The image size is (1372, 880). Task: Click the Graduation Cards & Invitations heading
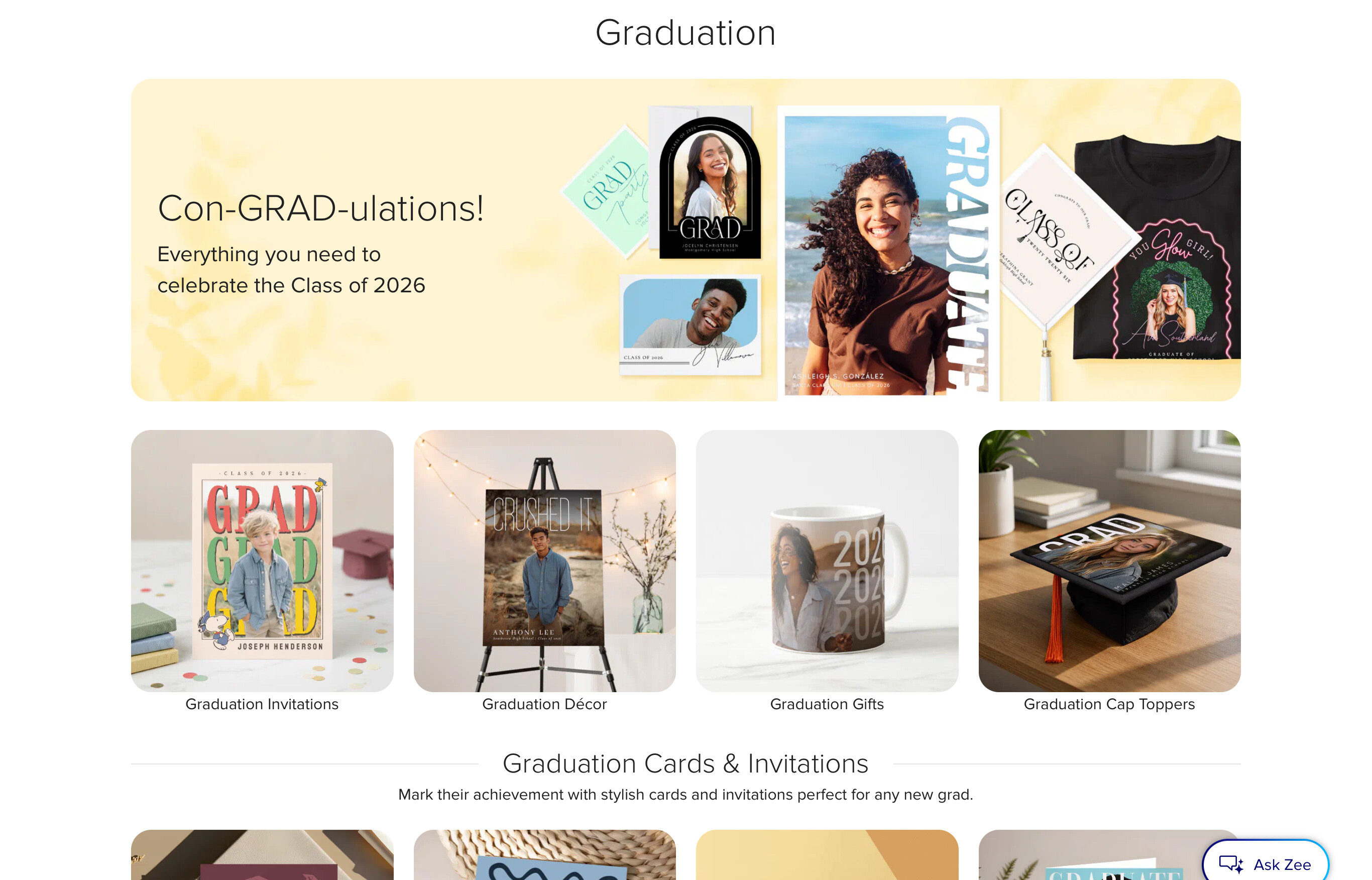point(685,763)
